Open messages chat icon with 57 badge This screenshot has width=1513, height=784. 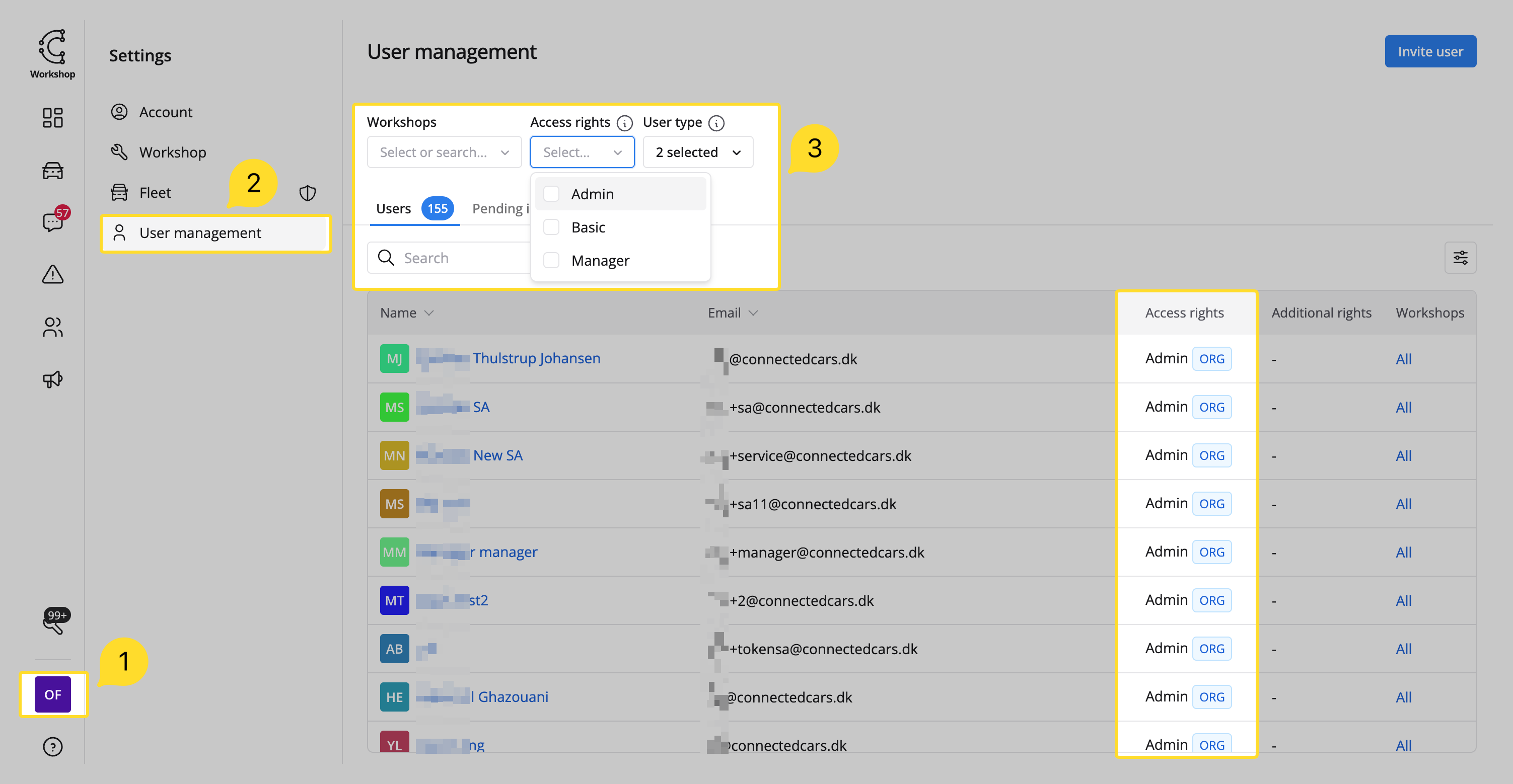pos(52,222)
